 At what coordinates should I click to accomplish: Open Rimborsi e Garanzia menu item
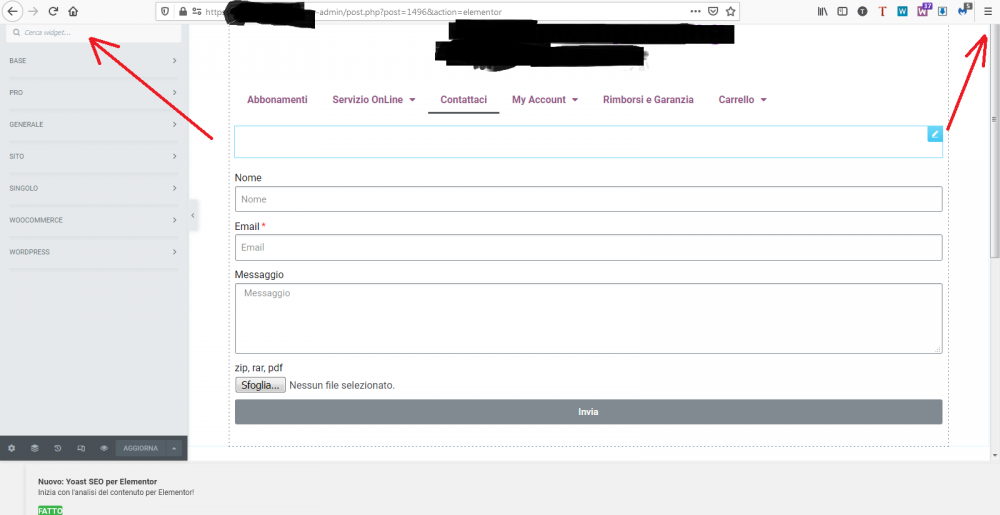[648, 99]
